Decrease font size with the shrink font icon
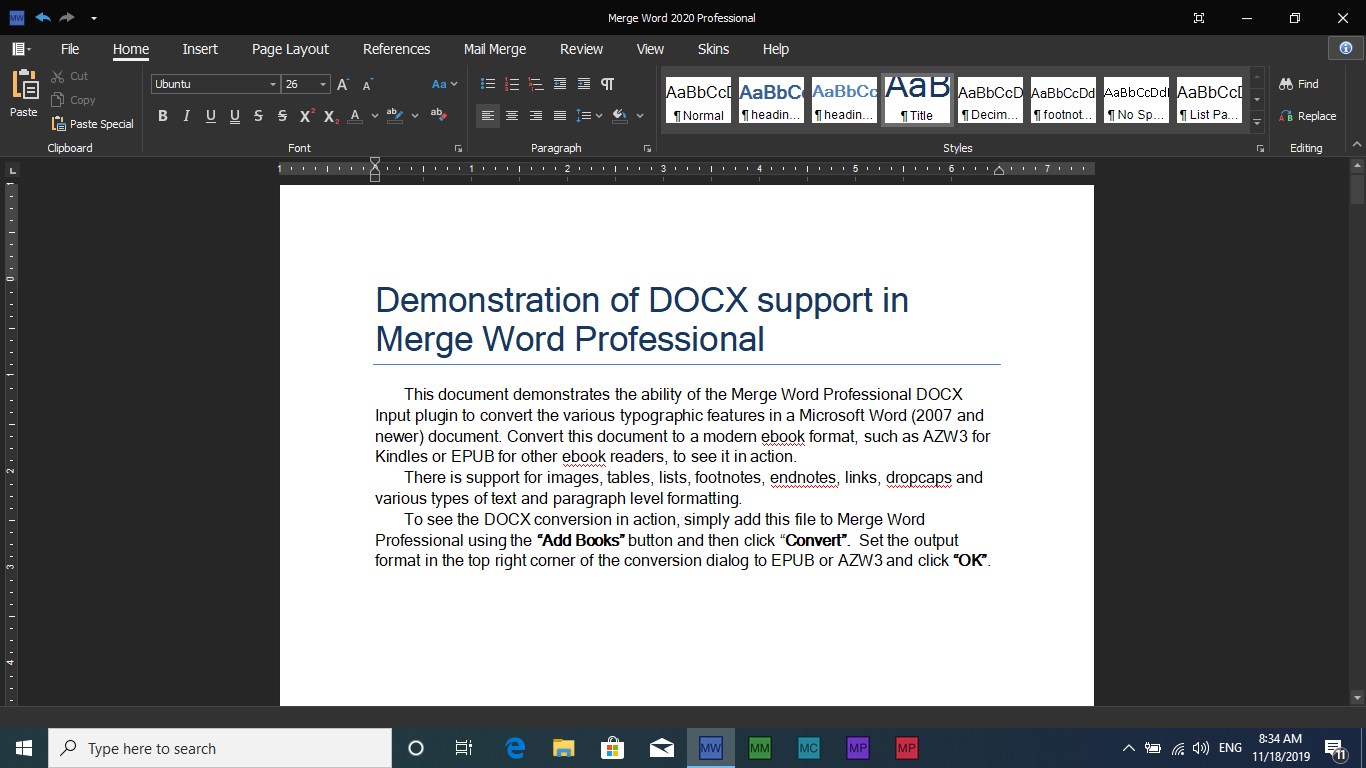1366x768 pixels. coord(367,85)
